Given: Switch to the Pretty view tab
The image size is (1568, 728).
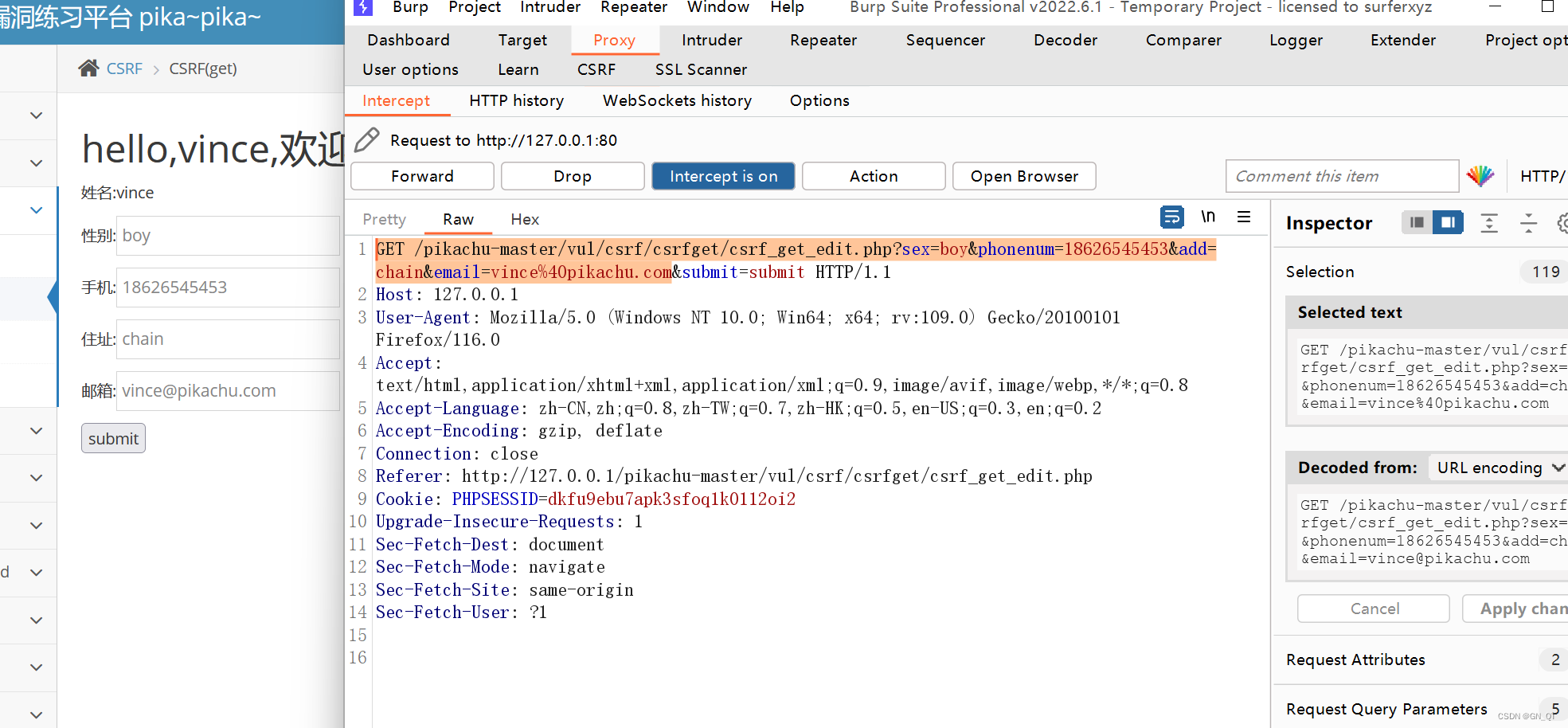Looking at the screenshot, I should point(384,219).
